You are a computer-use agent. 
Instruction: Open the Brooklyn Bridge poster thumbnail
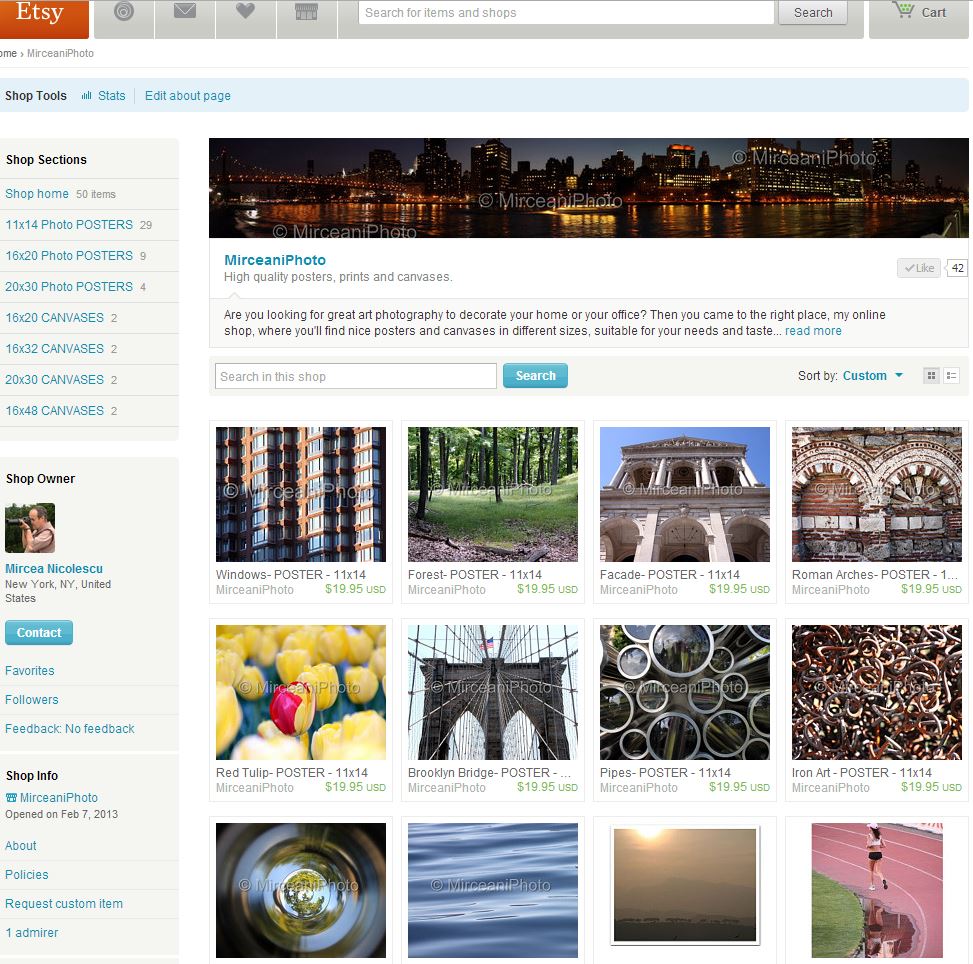tap(493, 692)
